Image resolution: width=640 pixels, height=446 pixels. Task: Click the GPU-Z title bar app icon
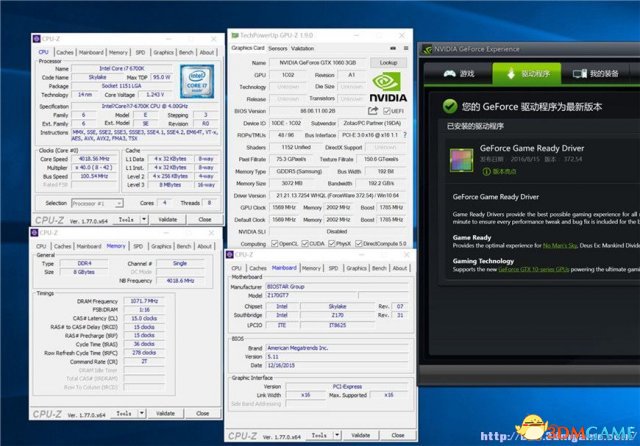point(235,36)
